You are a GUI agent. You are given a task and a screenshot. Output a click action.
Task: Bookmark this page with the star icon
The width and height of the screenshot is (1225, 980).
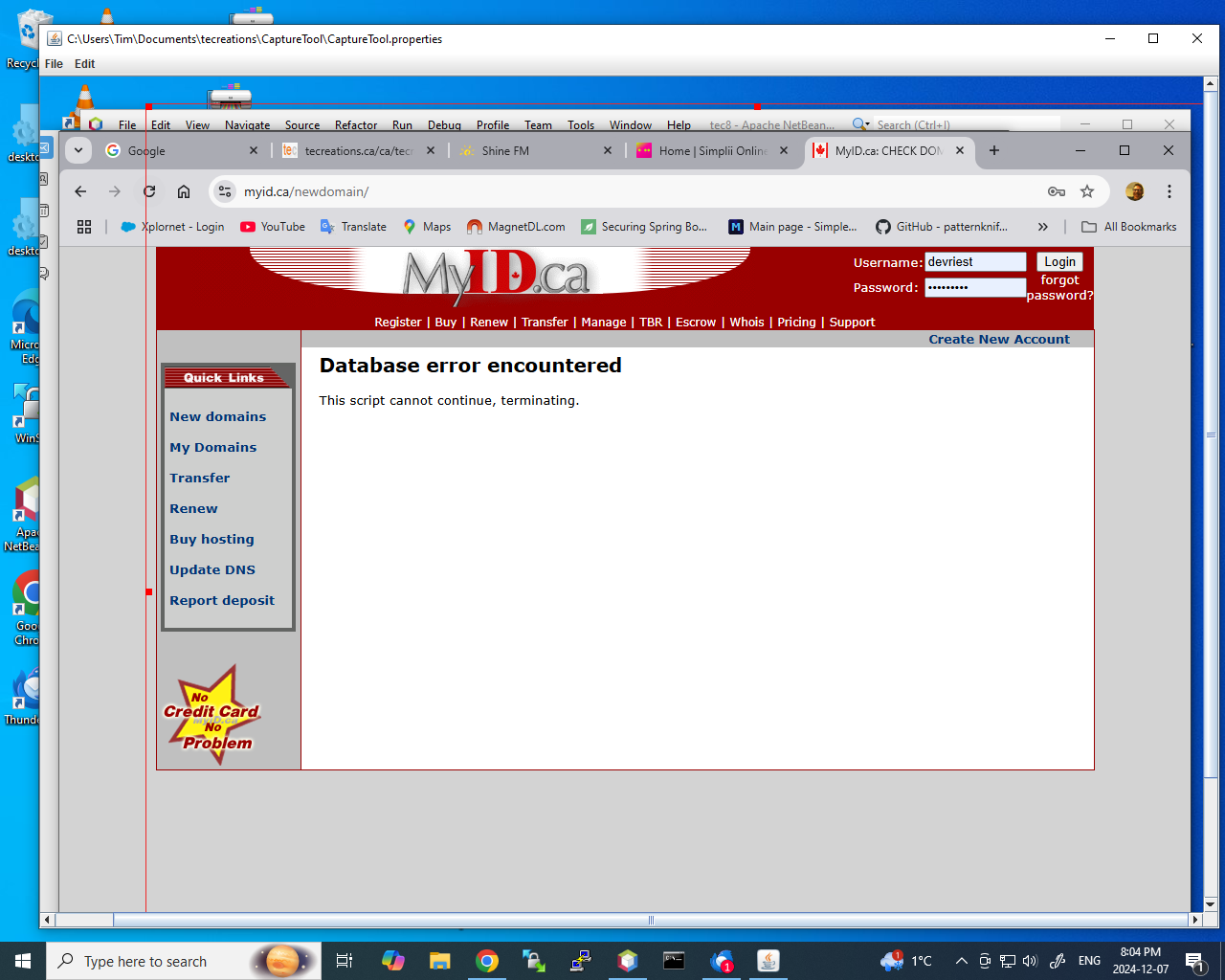click(x=1087, y=191)
